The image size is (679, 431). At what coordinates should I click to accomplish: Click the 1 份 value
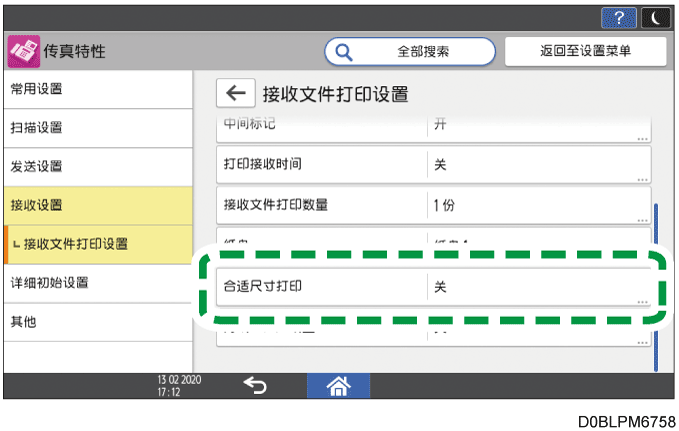pos(444,205)
